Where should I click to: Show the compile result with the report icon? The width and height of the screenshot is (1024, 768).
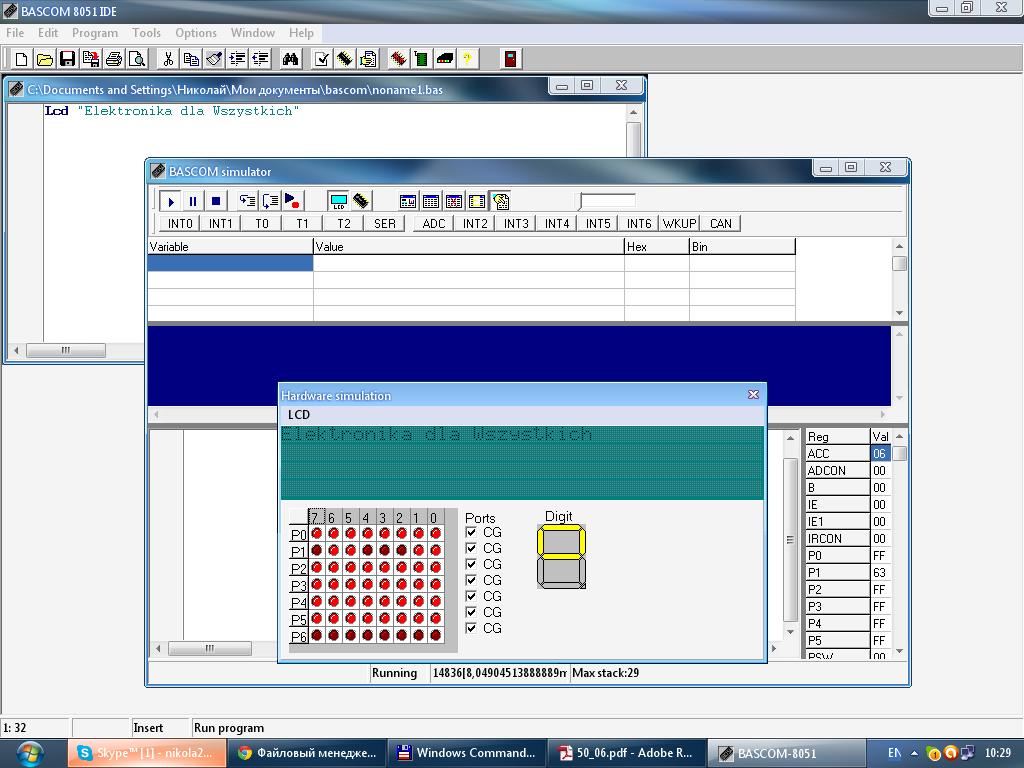(368, 59)
